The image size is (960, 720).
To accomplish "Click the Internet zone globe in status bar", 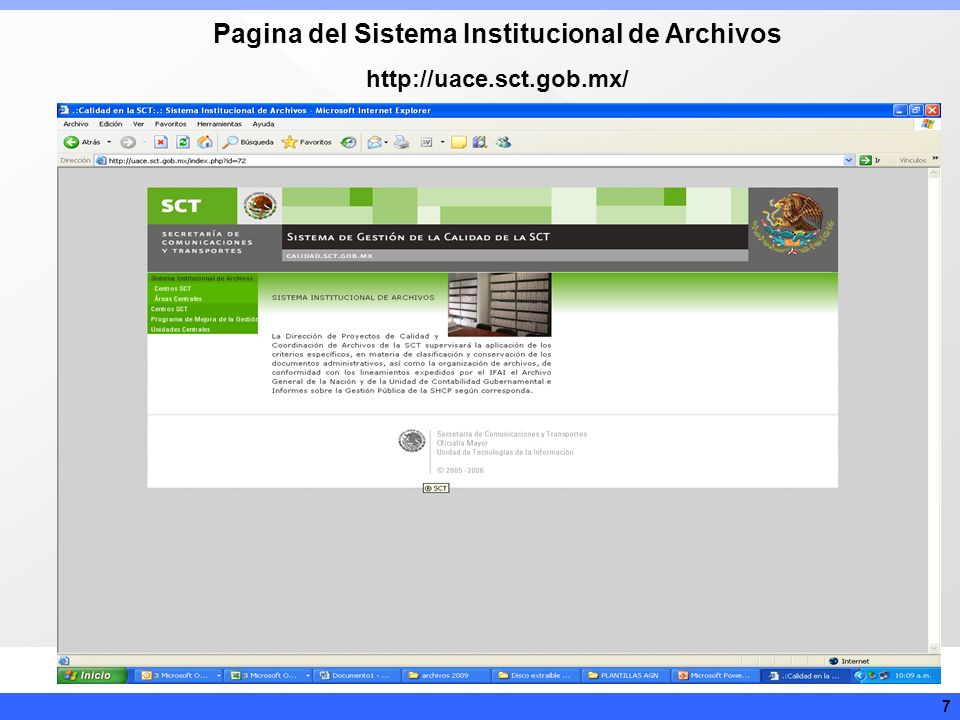I will 833,661.
